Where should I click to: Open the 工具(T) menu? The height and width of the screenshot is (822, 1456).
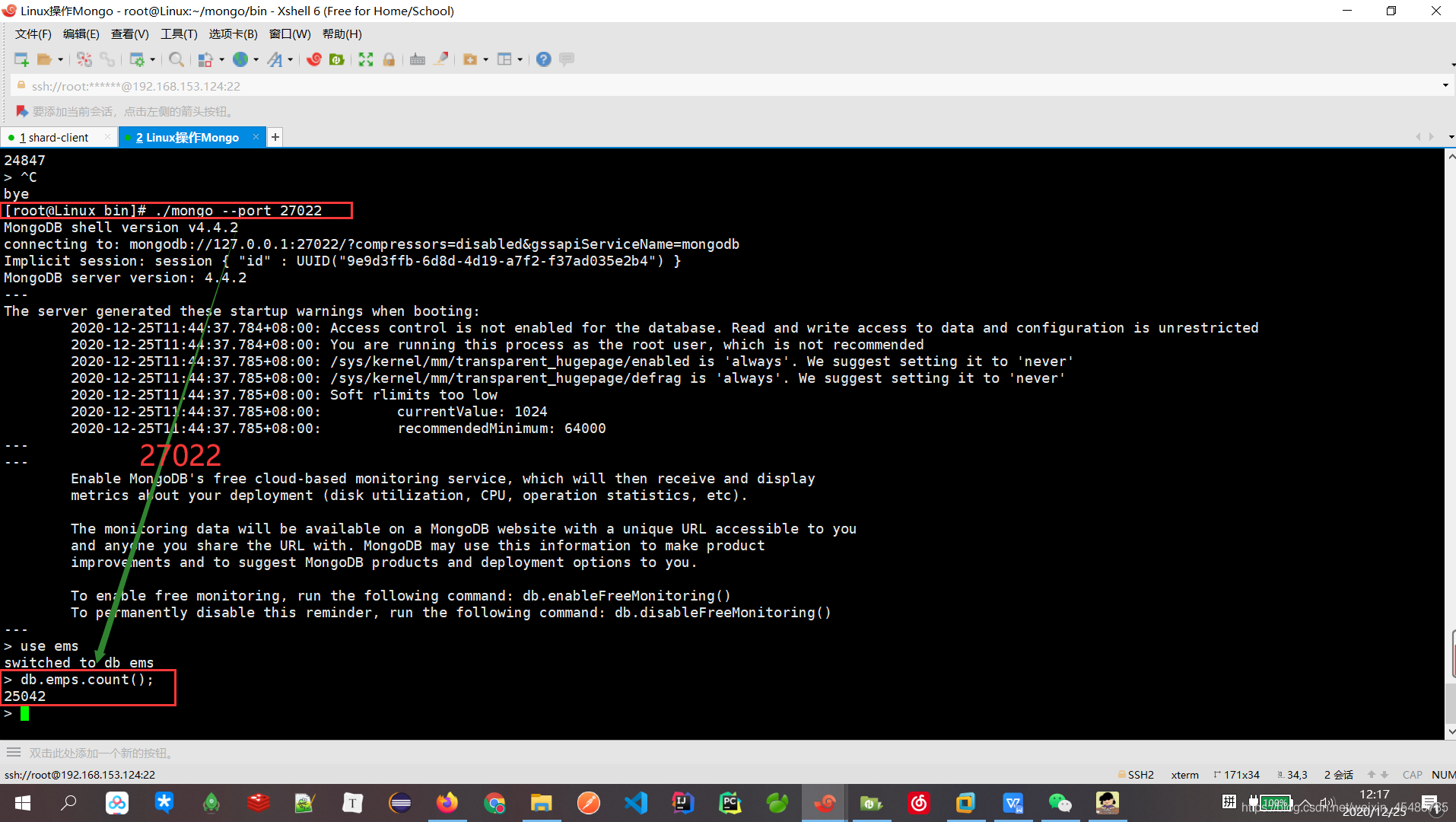[179, 34]
